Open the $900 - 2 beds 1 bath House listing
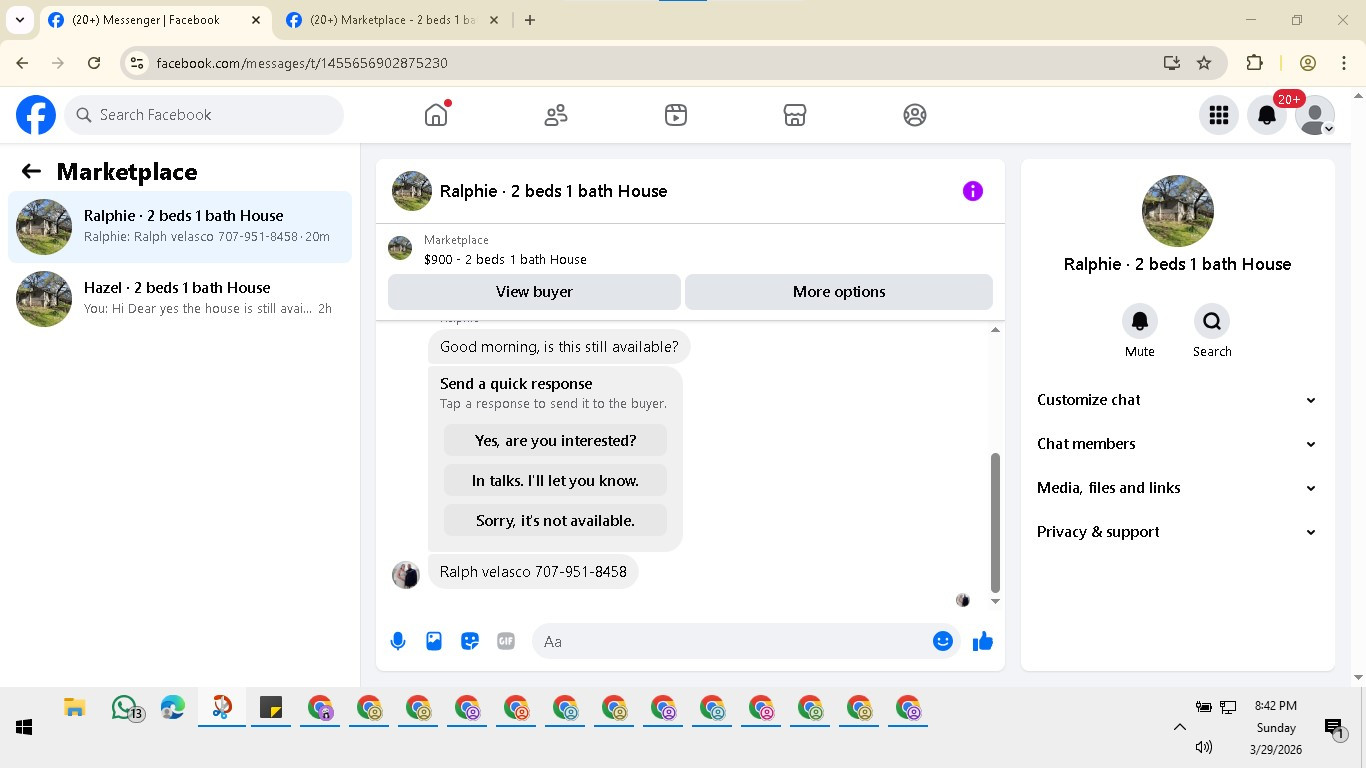1366x768 pixels. tap(505, 259)
